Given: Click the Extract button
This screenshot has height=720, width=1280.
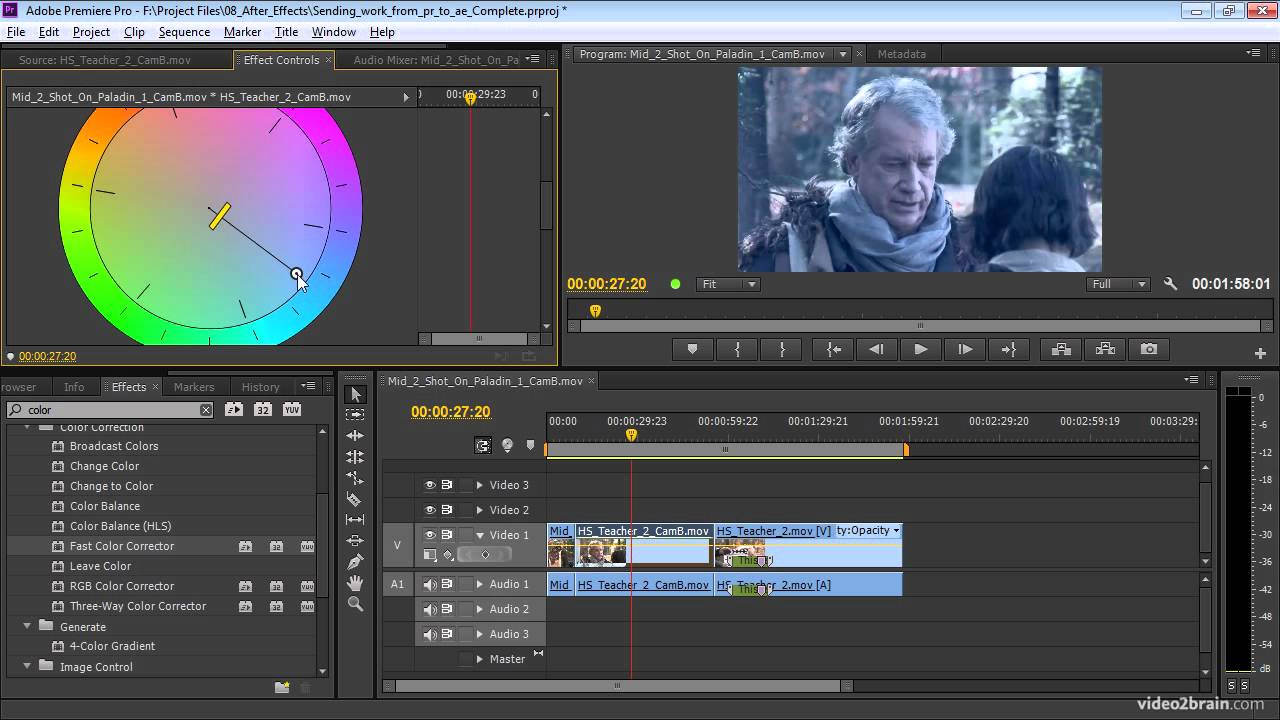Looking at the screenshot, I should [1105, 349].
